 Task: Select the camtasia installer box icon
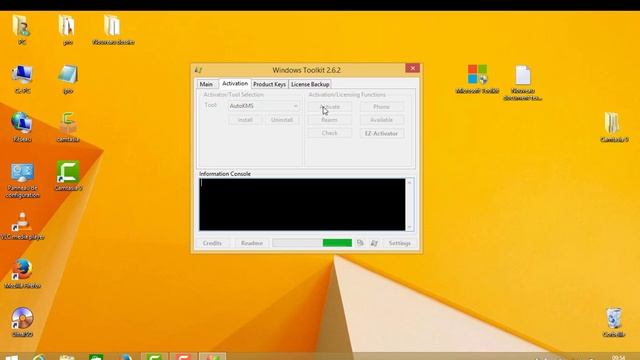click(68, 127)
